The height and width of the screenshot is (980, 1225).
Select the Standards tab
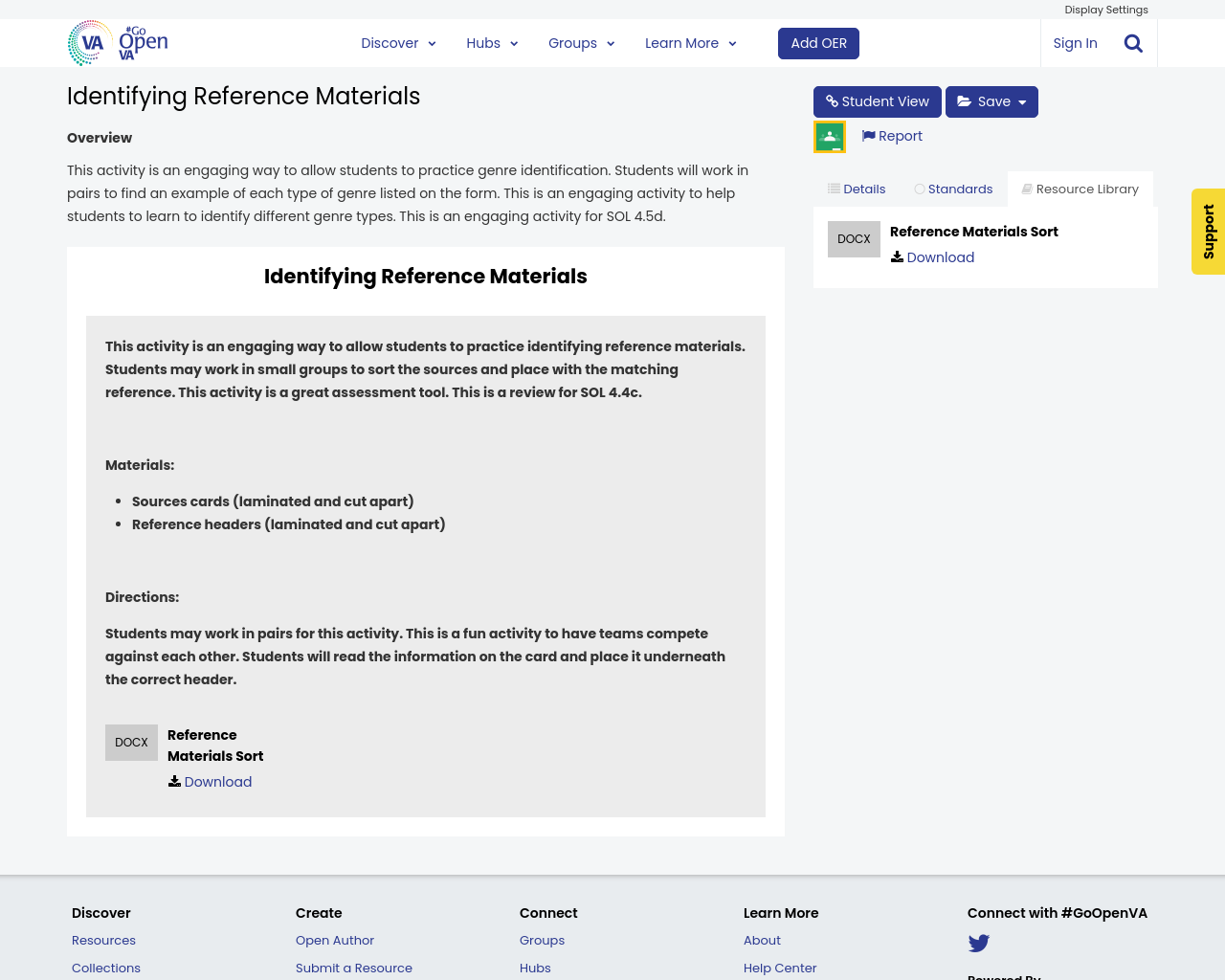[x=953, y=188]
